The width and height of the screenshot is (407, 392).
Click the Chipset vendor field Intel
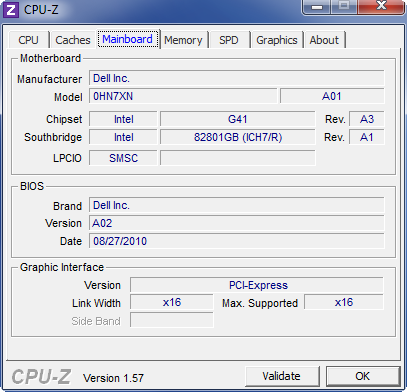(x=123, y=119)
